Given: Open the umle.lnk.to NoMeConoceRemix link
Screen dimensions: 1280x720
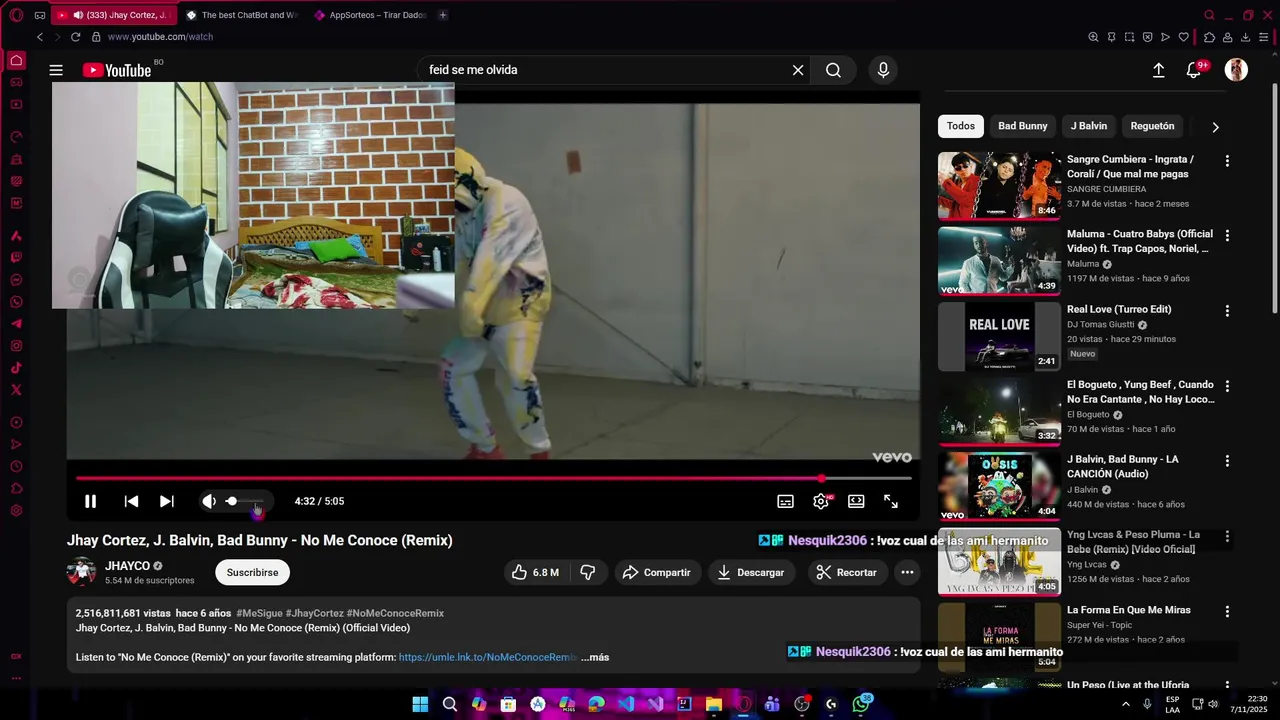Looking at the screenshot, I should [488, 657].
